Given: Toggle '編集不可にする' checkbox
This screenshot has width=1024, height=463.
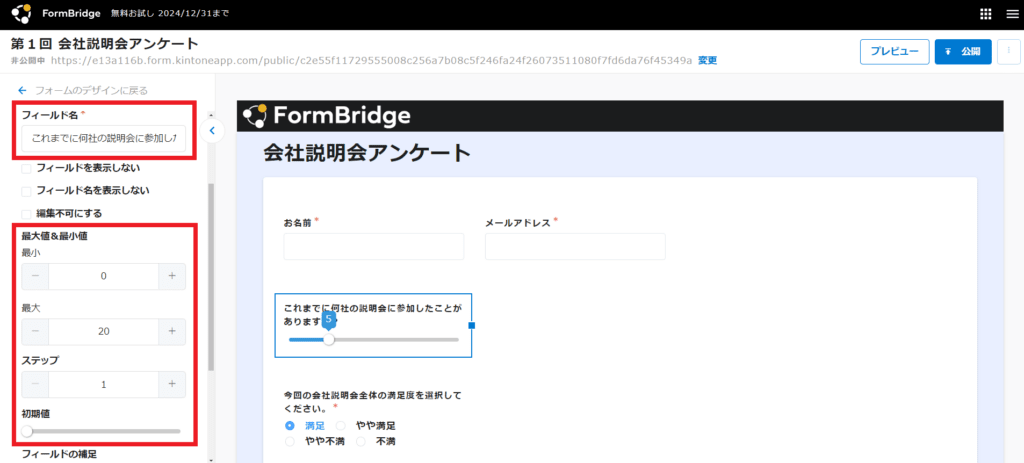Looking at the screenshot, I should [27, 214].
